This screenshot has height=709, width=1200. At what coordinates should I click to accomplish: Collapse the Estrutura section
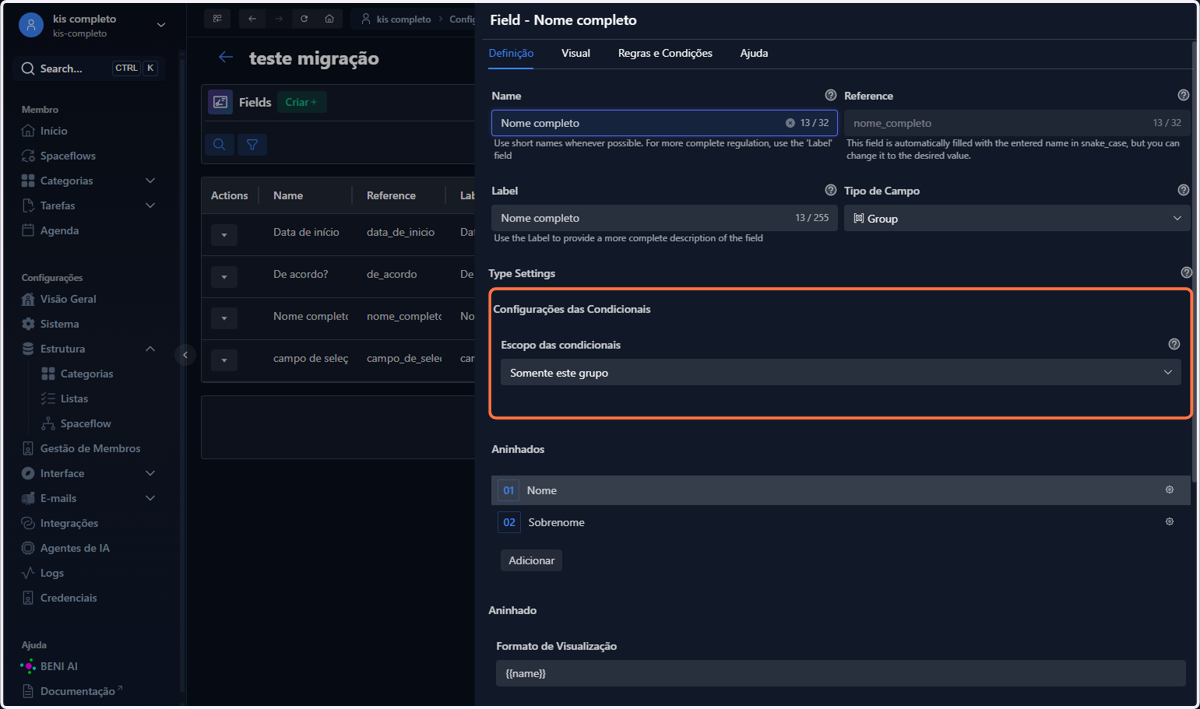(150, 349)
